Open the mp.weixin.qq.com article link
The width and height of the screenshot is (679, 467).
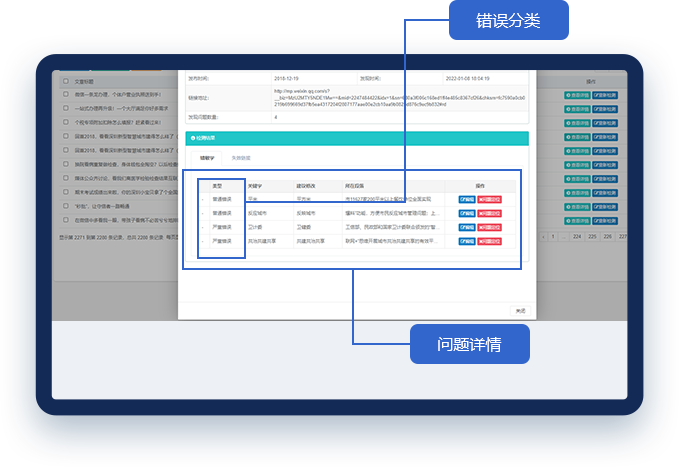(x=399, y=98)
